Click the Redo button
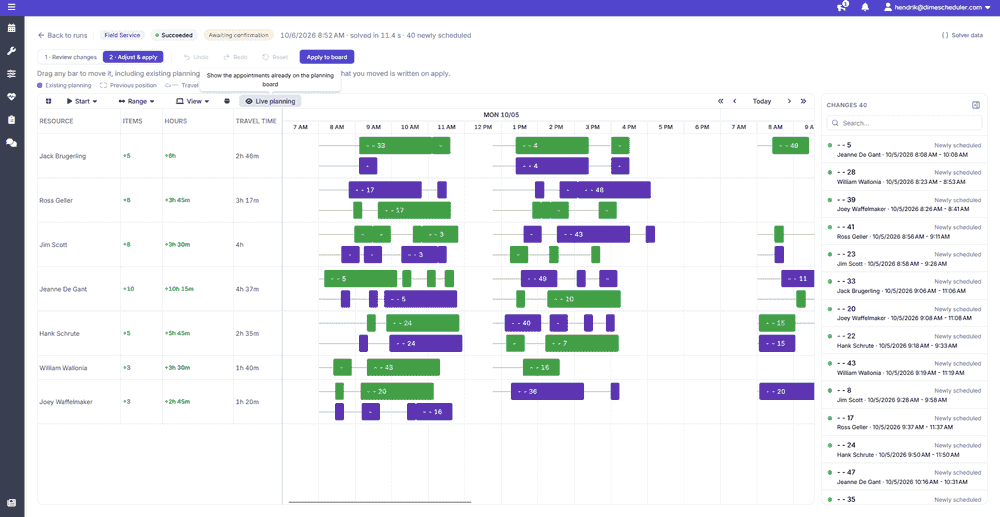1000x517 pixels. (235, 57)
